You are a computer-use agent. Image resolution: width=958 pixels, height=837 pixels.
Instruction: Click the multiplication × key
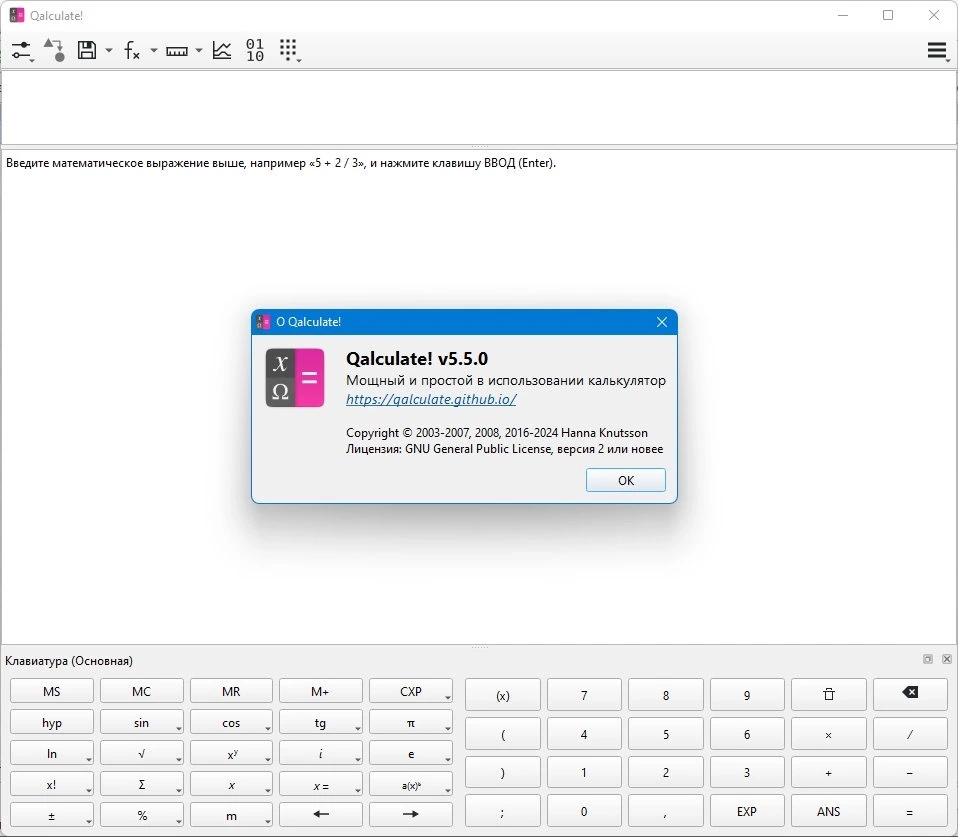828,734
